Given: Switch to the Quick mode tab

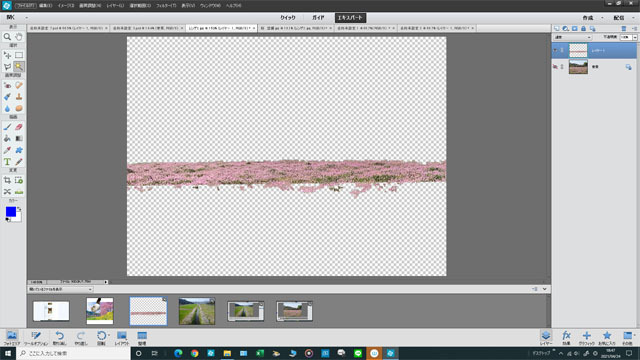Looking at the screenshot, I should [x=288, y=18].
